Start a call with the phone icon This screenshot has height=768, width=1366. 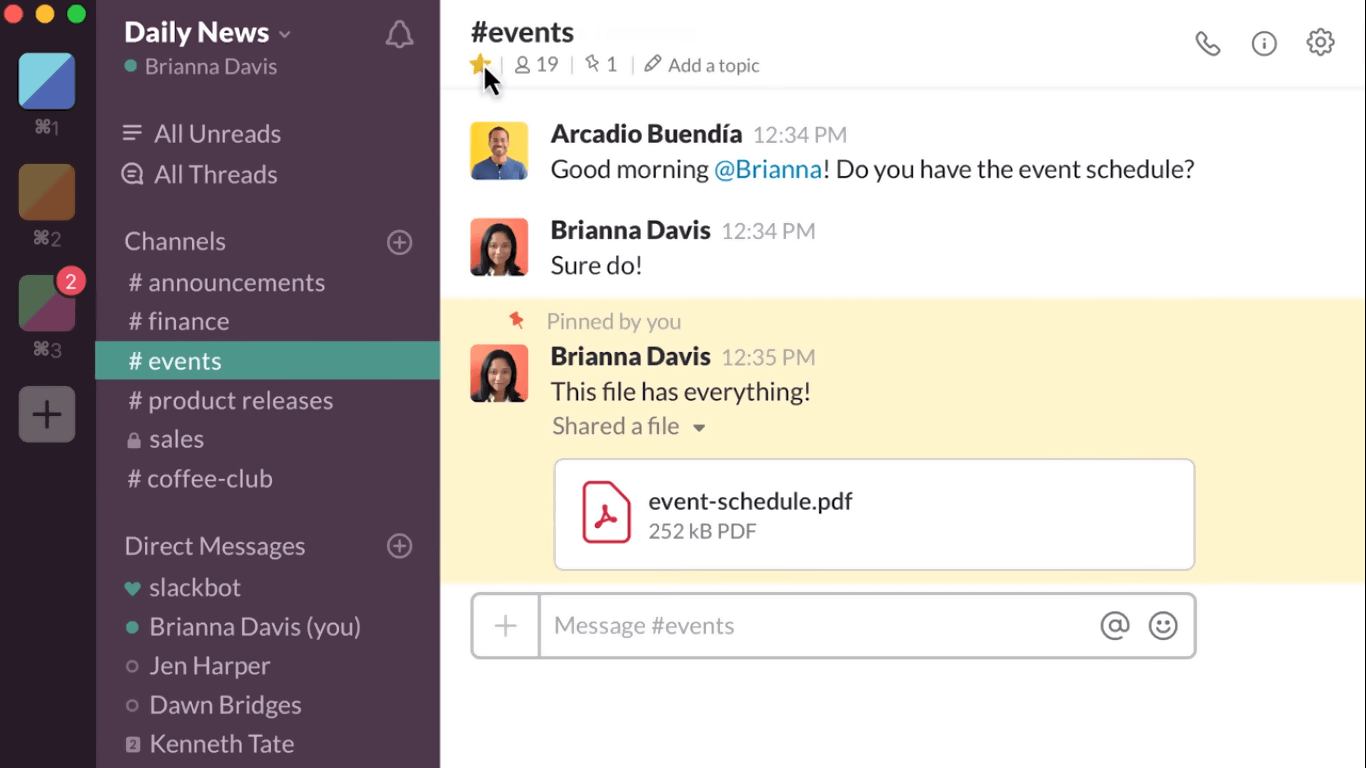(x=1208, y=43)
